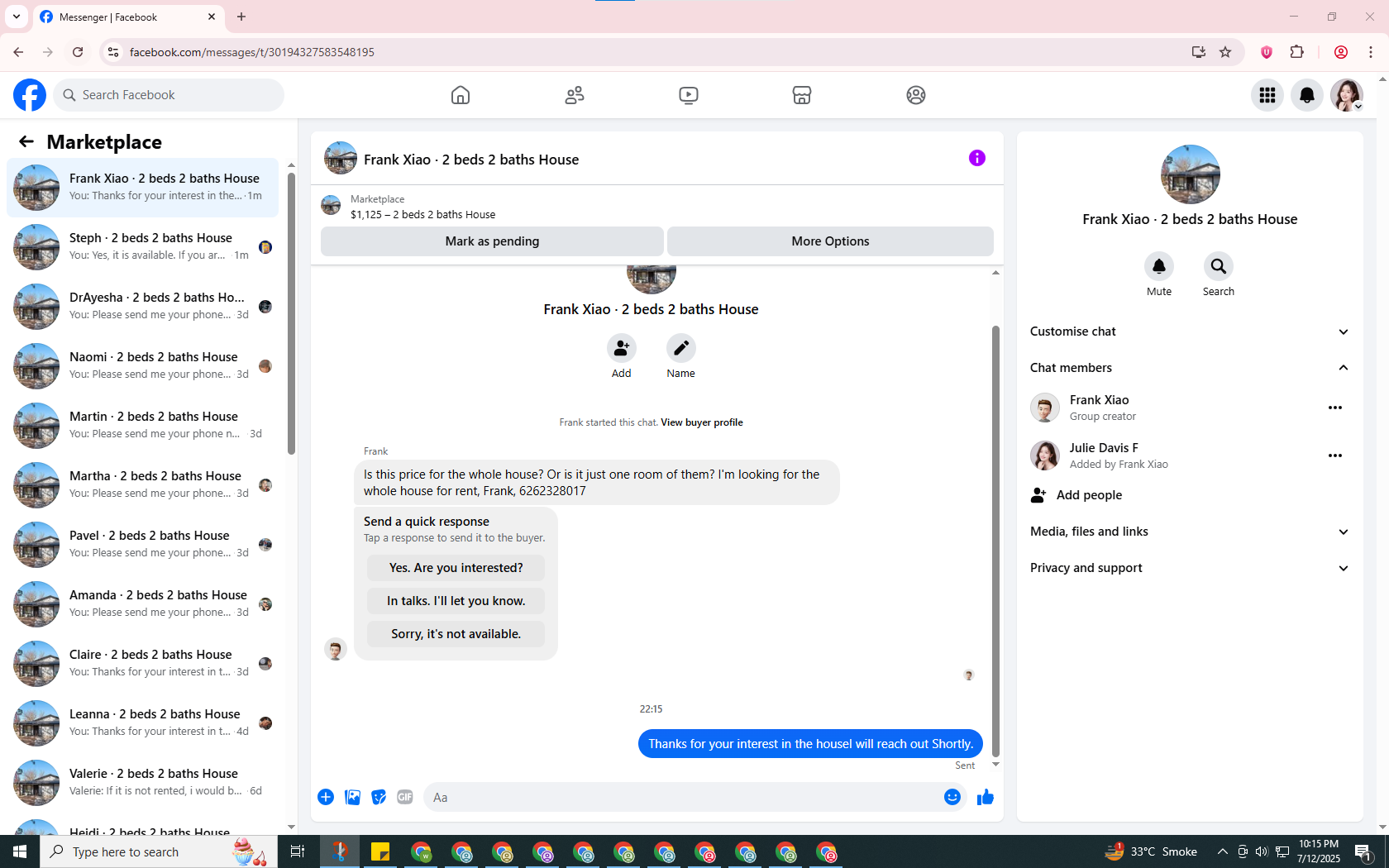Click Add people in chat members
The height and width of the screenshot is (868, 1389).
(1190, 495)
